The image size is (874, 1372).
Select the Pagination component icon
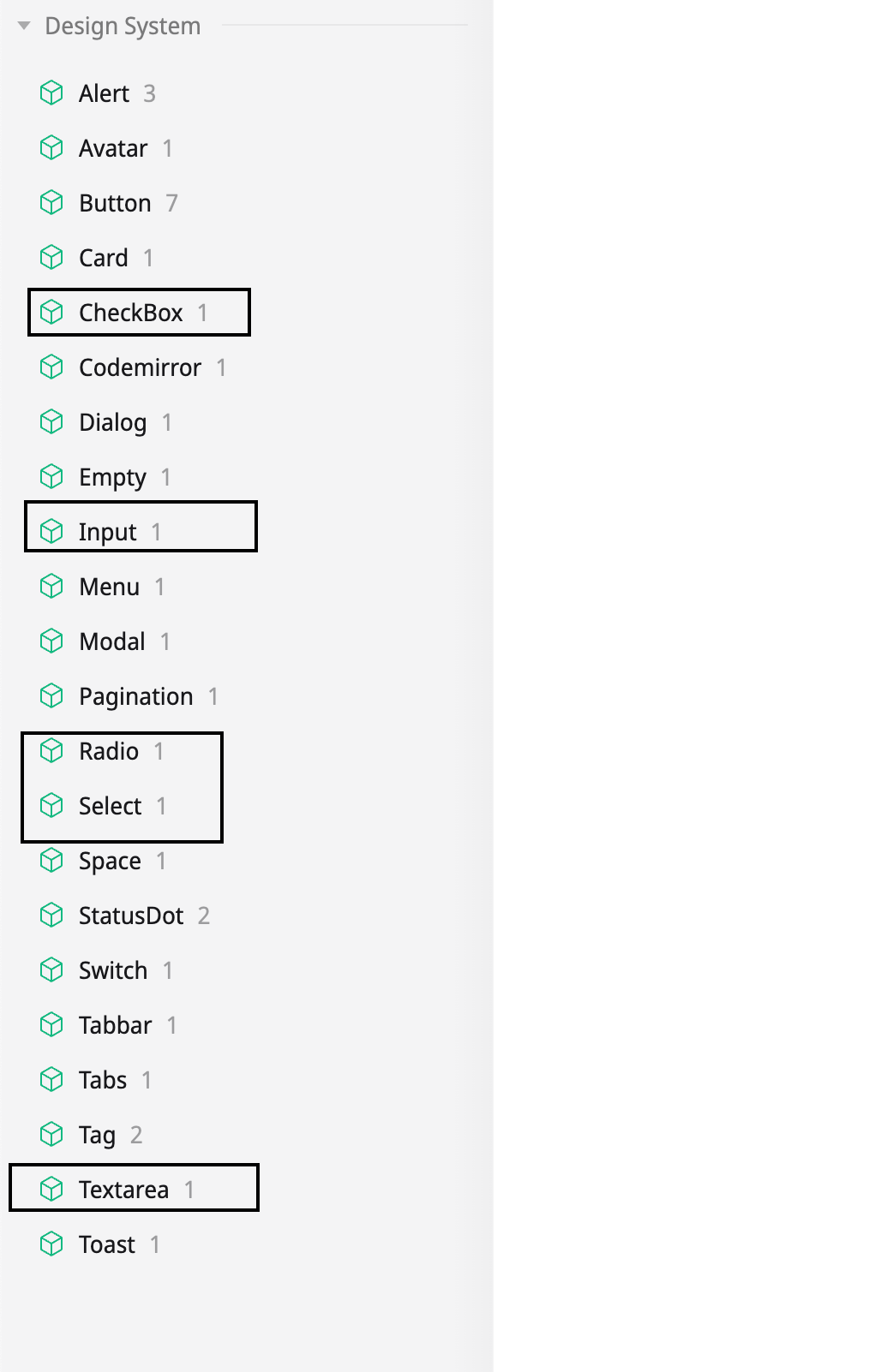pyautogui.click(x=52, y=695)
